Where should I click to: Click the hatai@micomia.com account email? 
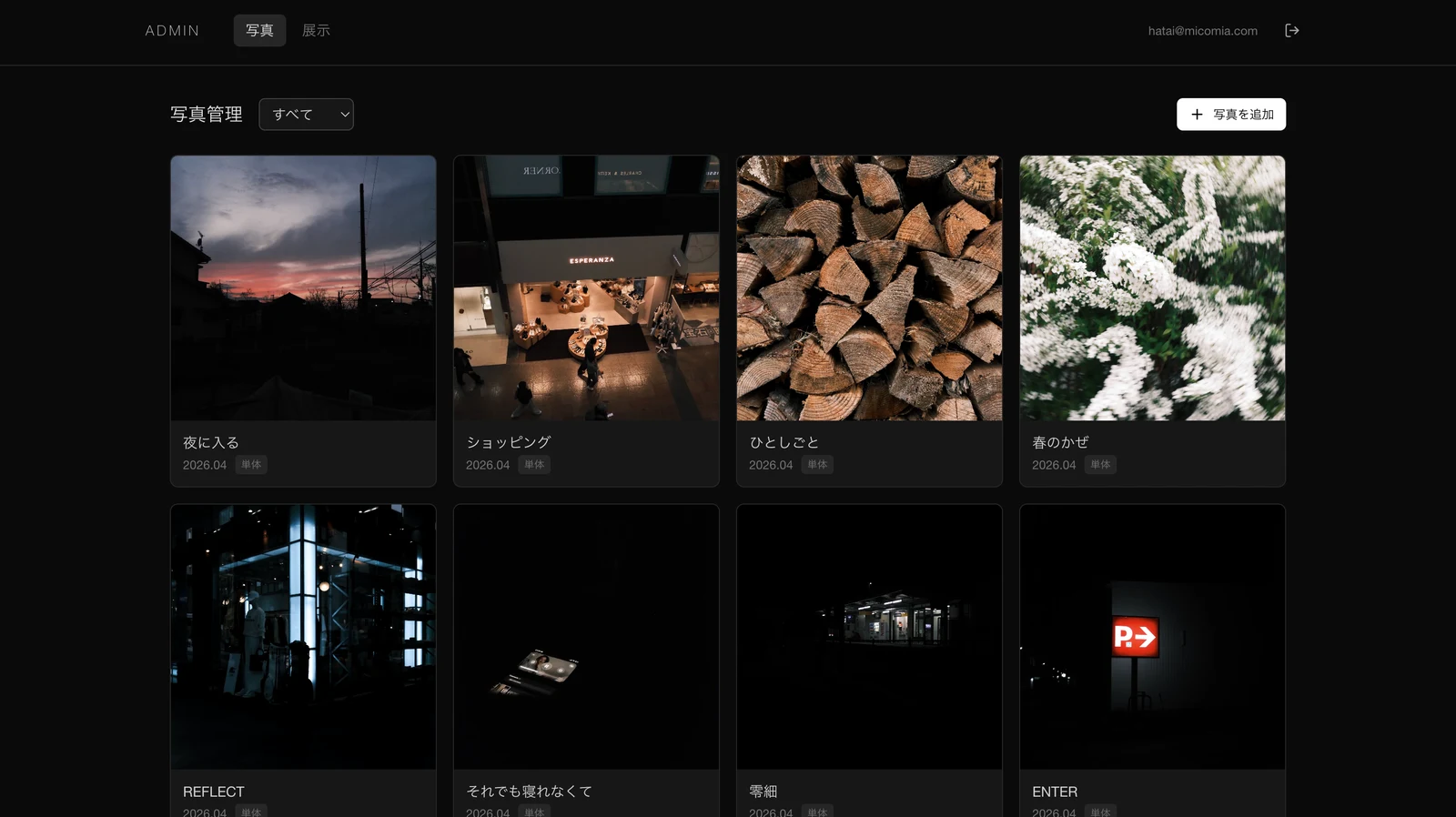click(1202, 31)
